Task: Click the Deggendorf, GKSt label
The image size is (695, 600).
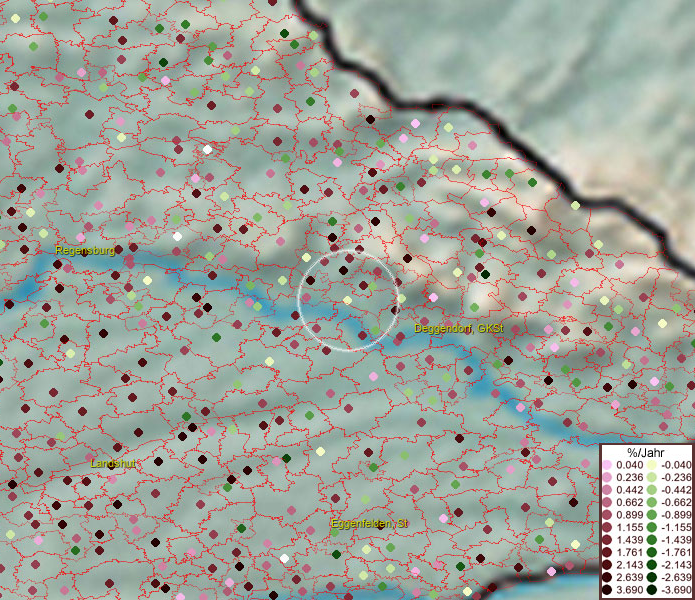Action: click(x=459, y=328)
